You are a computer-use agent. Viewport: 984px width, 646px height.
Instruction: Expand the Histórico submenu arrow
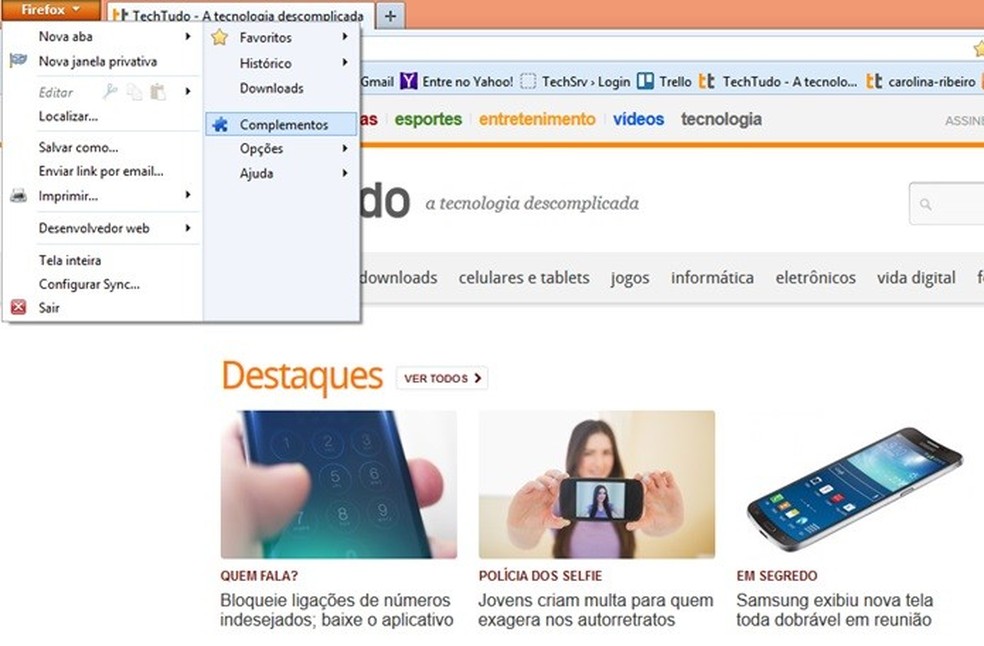coord(345,62)
